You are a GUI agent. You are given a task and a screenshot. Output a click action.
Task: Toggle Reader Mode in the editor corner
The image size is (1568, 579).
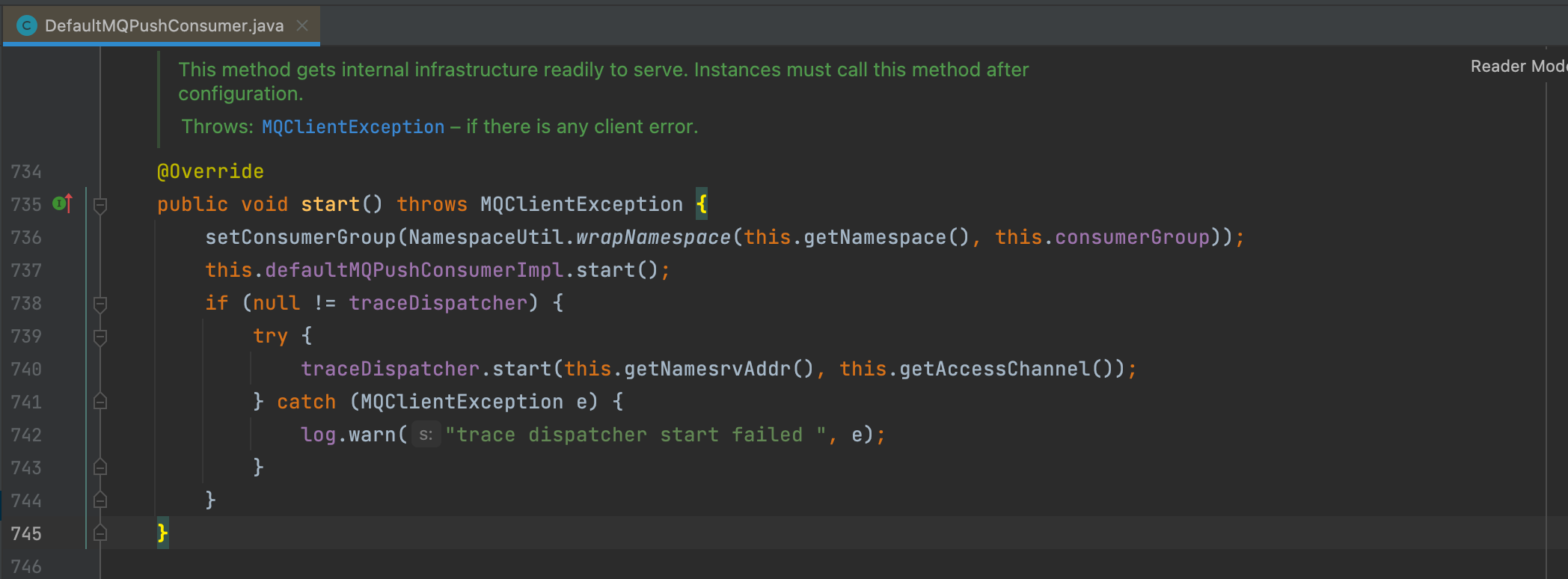coord(1519,66)
